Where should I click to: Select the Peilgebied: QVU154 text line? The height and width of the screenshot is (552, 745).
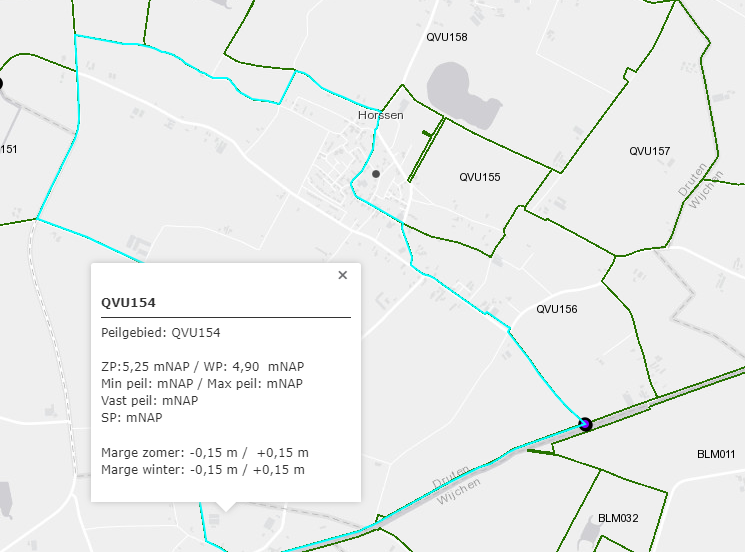[x=161, y=333]
